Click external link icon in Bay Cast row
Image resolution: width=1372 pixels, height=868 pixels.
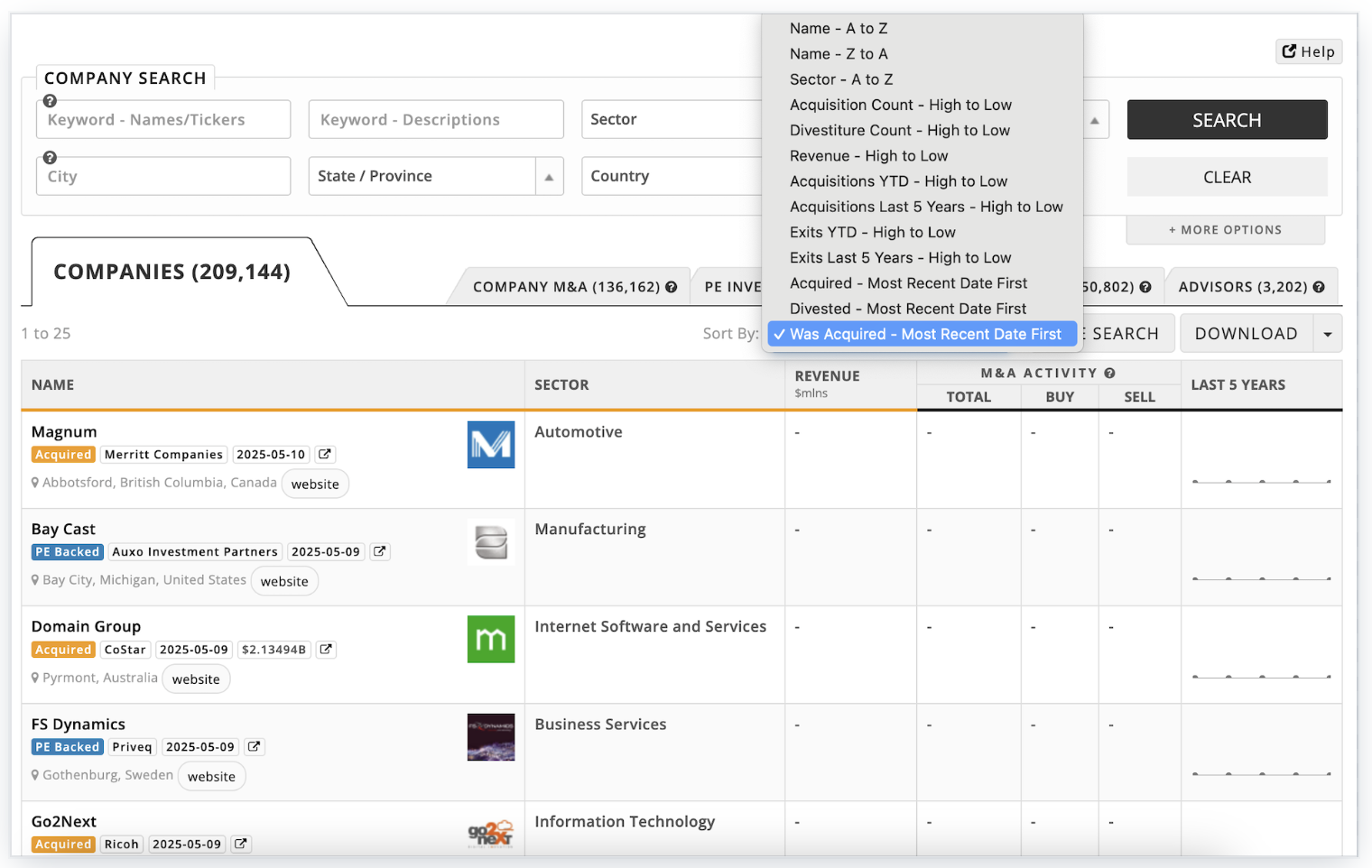380,552
